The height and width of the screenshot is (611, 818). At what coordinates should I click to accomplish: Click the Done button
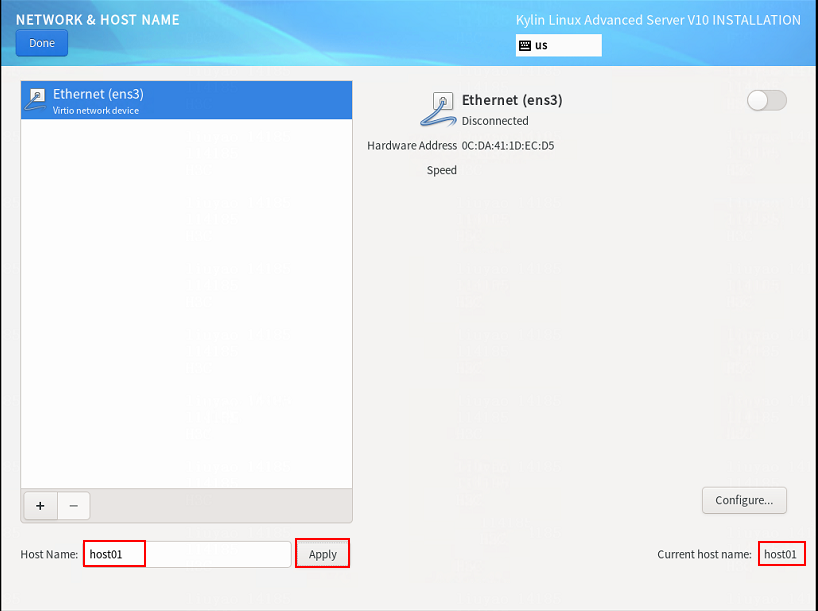point(42,43)
